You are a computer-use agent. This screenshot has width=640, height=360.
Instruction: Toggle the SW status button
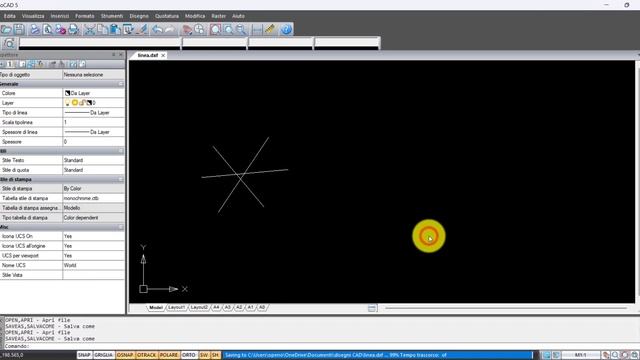pos(204,355)
